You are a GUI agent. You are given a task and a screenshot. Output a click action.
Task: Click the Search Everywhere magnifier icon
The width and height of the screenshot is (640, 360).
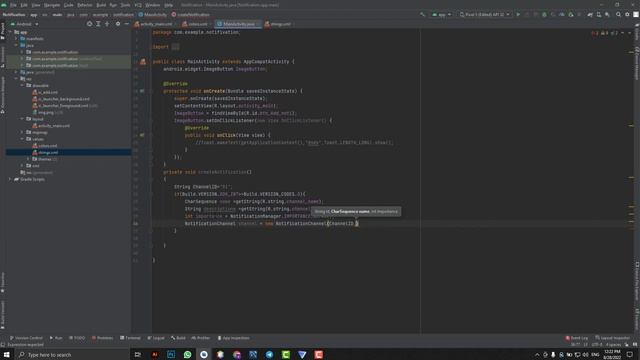[x=618, y=15]
